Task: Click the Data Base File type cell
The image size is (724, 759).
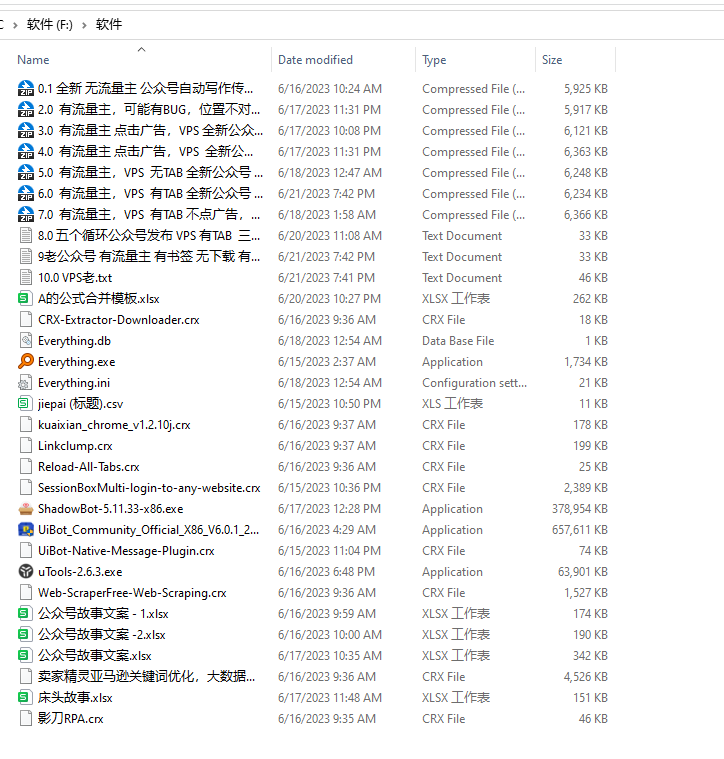Action: coord(458,341)
